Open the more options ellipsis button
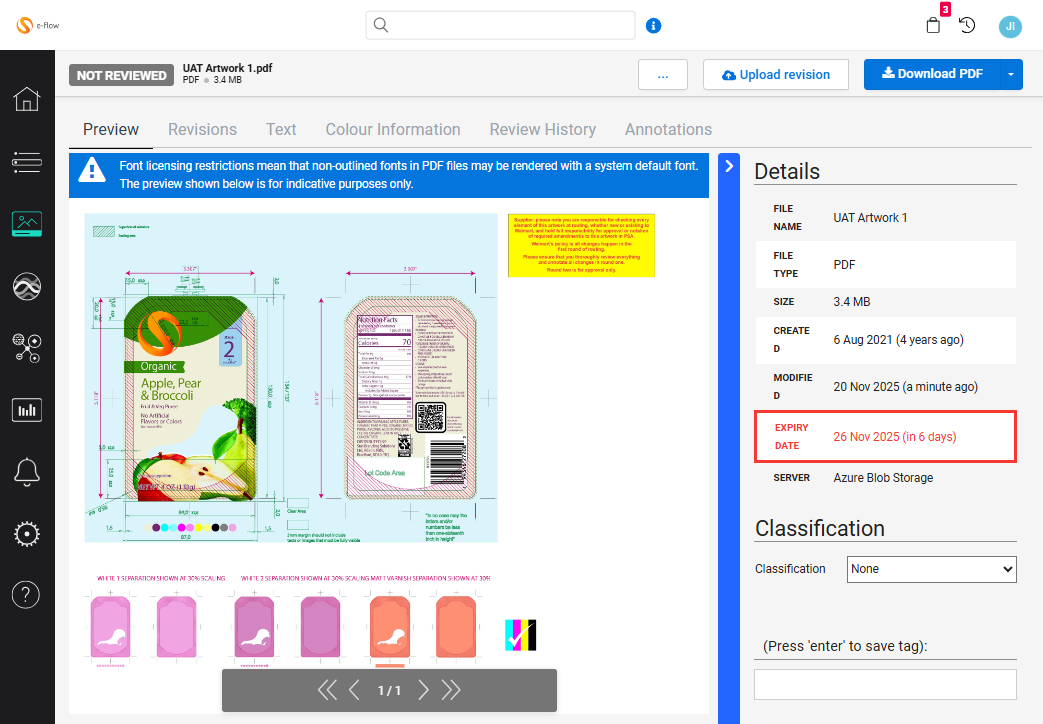Image resolution: width=1043 pixels, height=724 pixels. (x=662, y=75)
